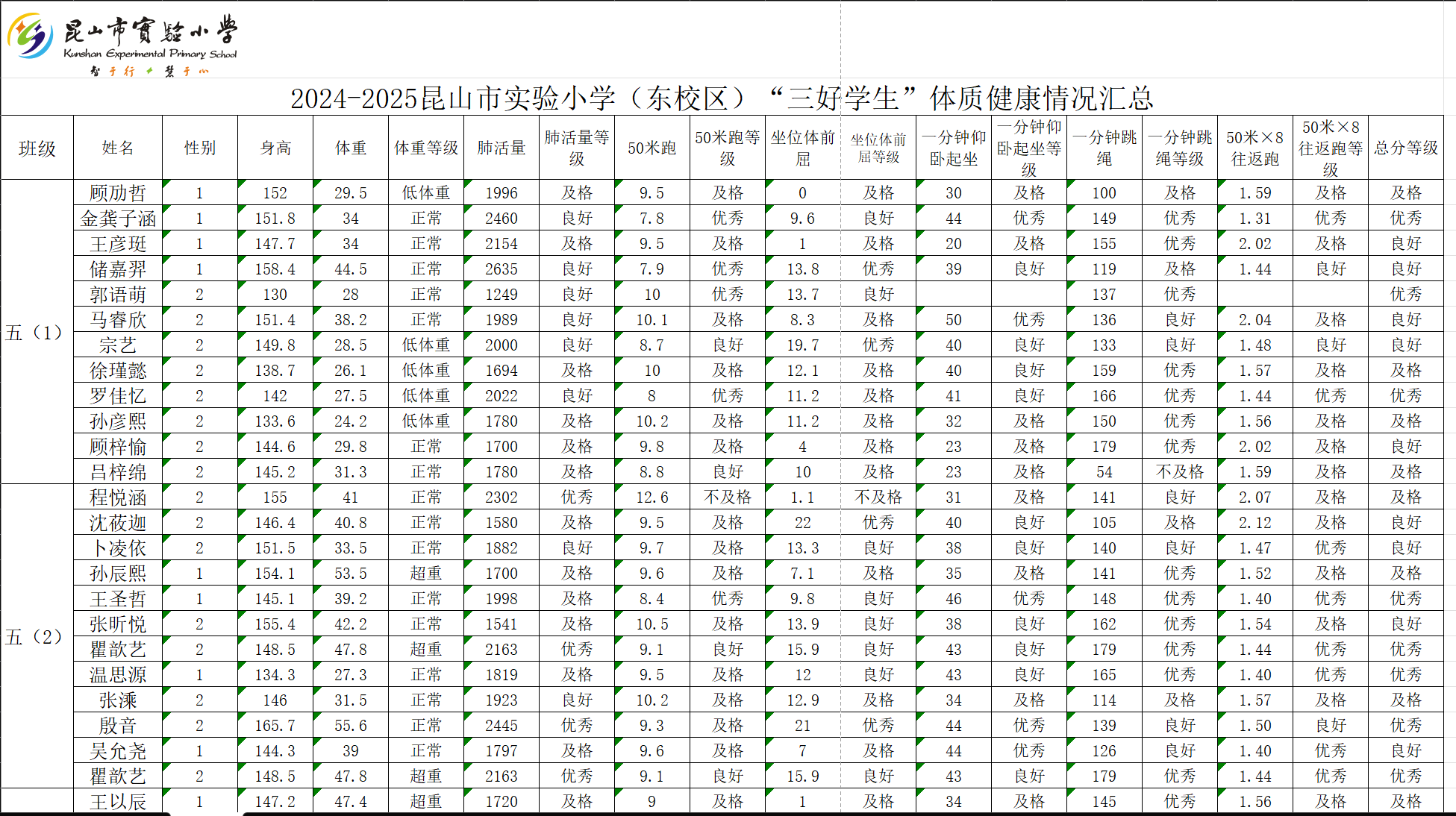The image size is (1456, 816).
Task: Select the 性别 column header
Action: point(200,148)
